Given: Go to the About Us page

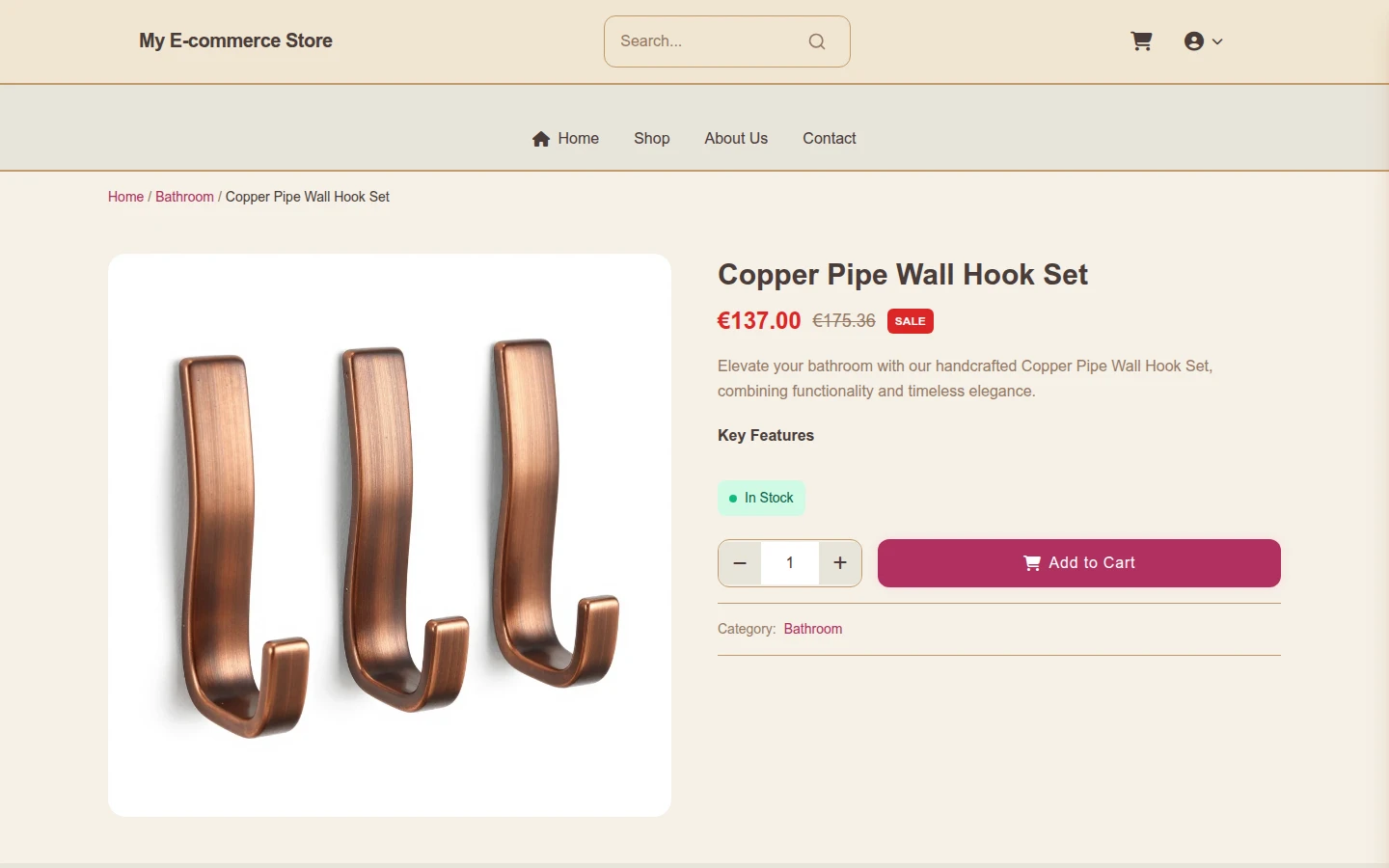Looking at the screenshot, I should (x=736, y=139).
